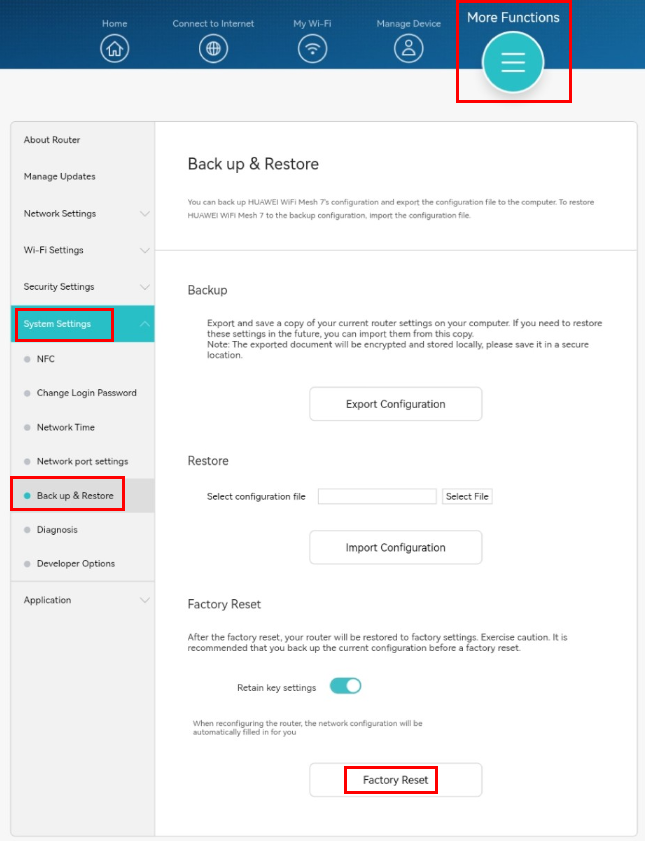Select the Manage Device person icon
This screenshot has width=645, height=841.
pos(409,48)
